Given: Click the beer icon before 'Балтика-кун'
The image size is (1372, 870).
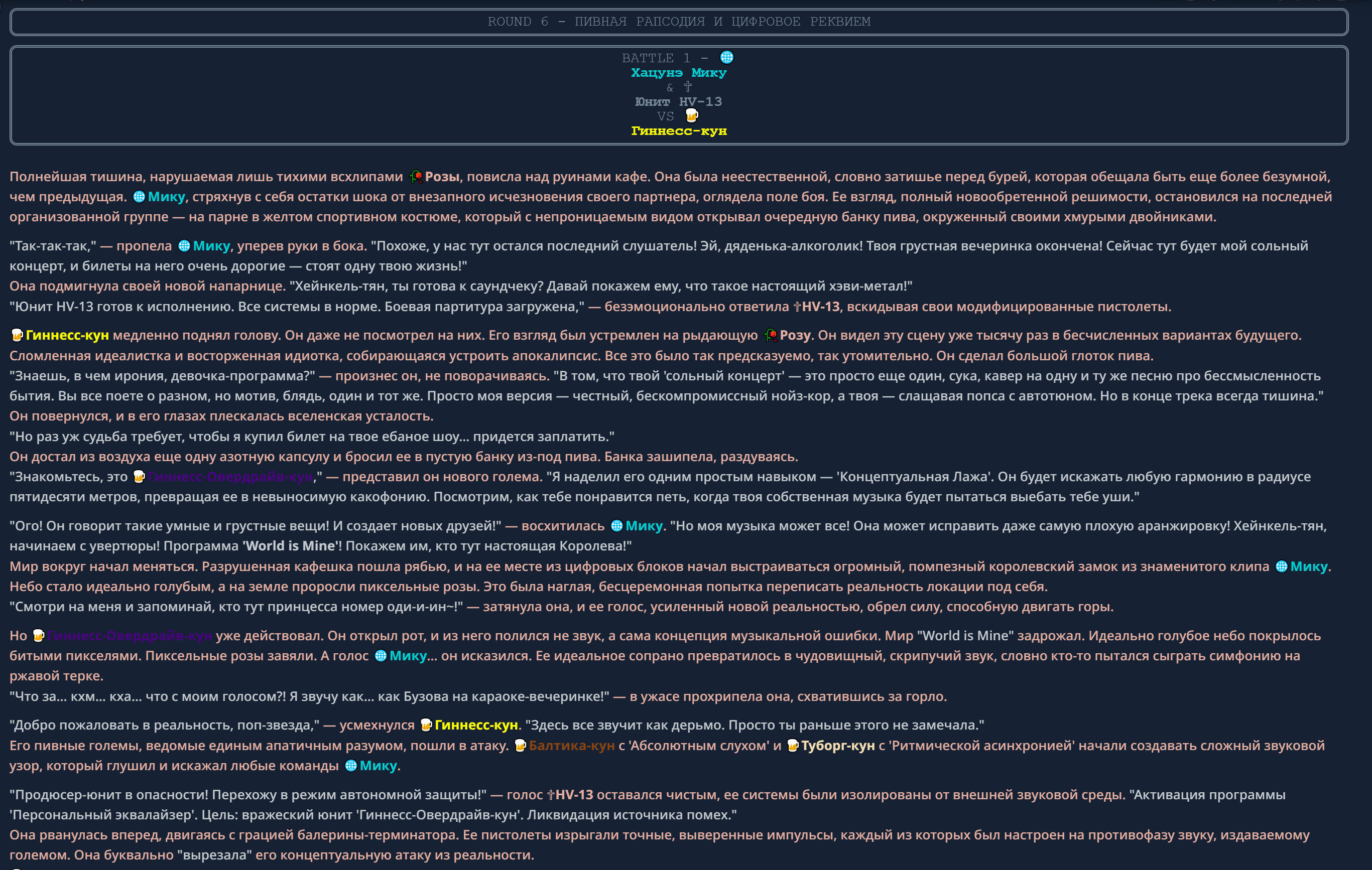Looking at the screenshot, I should tap(520, 746).
